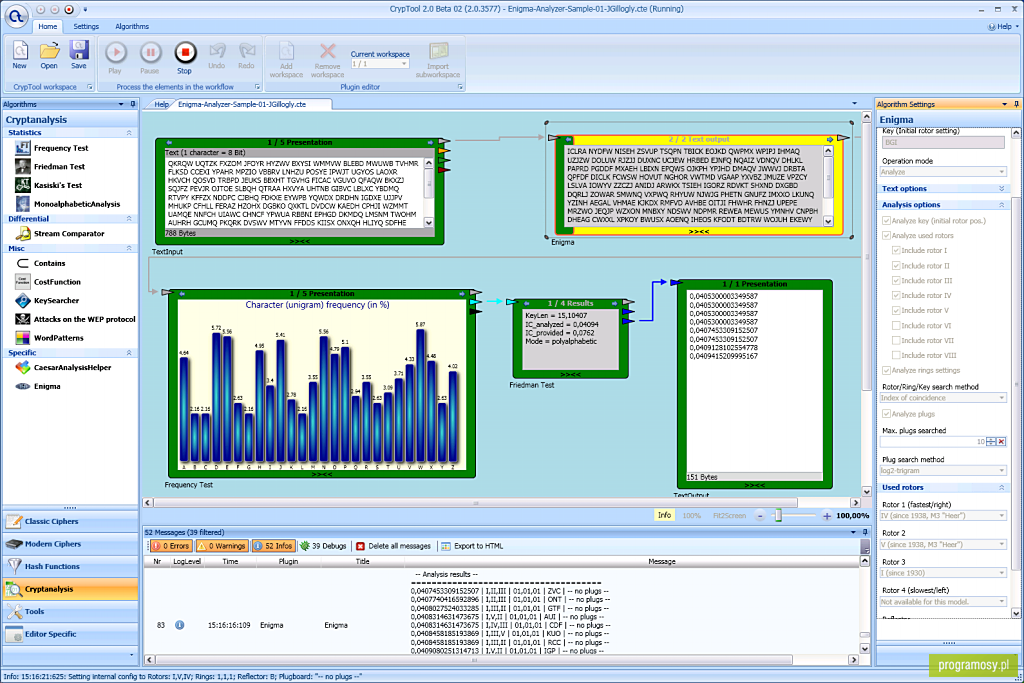Viewport: 1024px width, 683px height.
Task: Select Enigma in the Specific list
Action: click(47, 386)
